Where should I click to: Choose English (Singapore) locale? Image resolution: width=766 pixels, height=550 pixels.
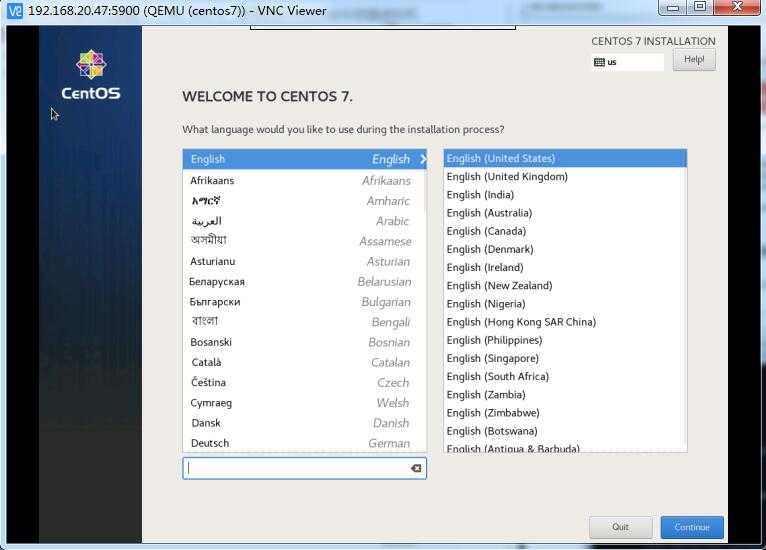coord(565,359)
